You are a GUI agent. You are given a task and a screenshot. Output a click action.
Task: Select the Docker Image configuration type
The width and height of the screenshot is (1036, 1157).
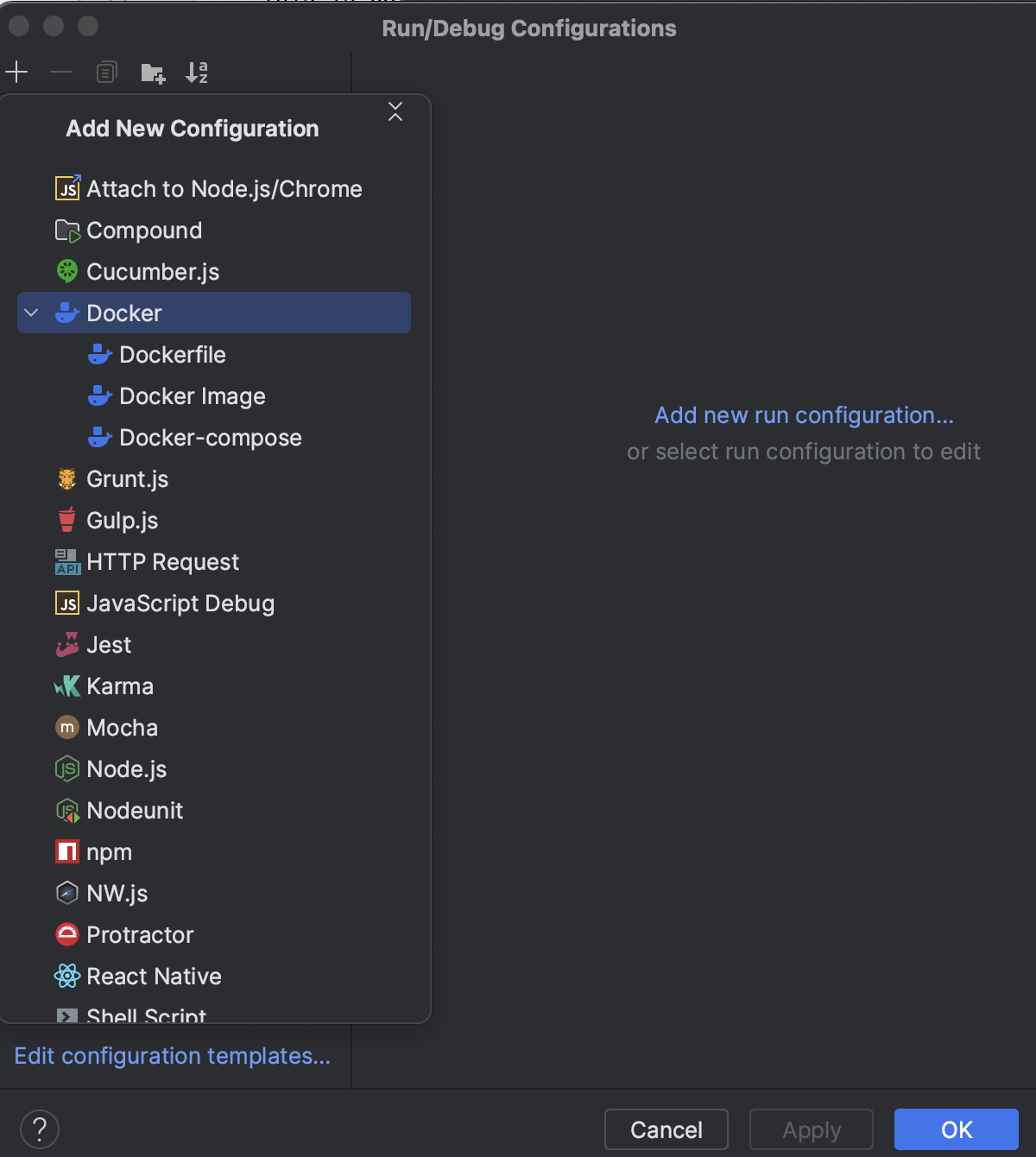[x=193, y=395]
